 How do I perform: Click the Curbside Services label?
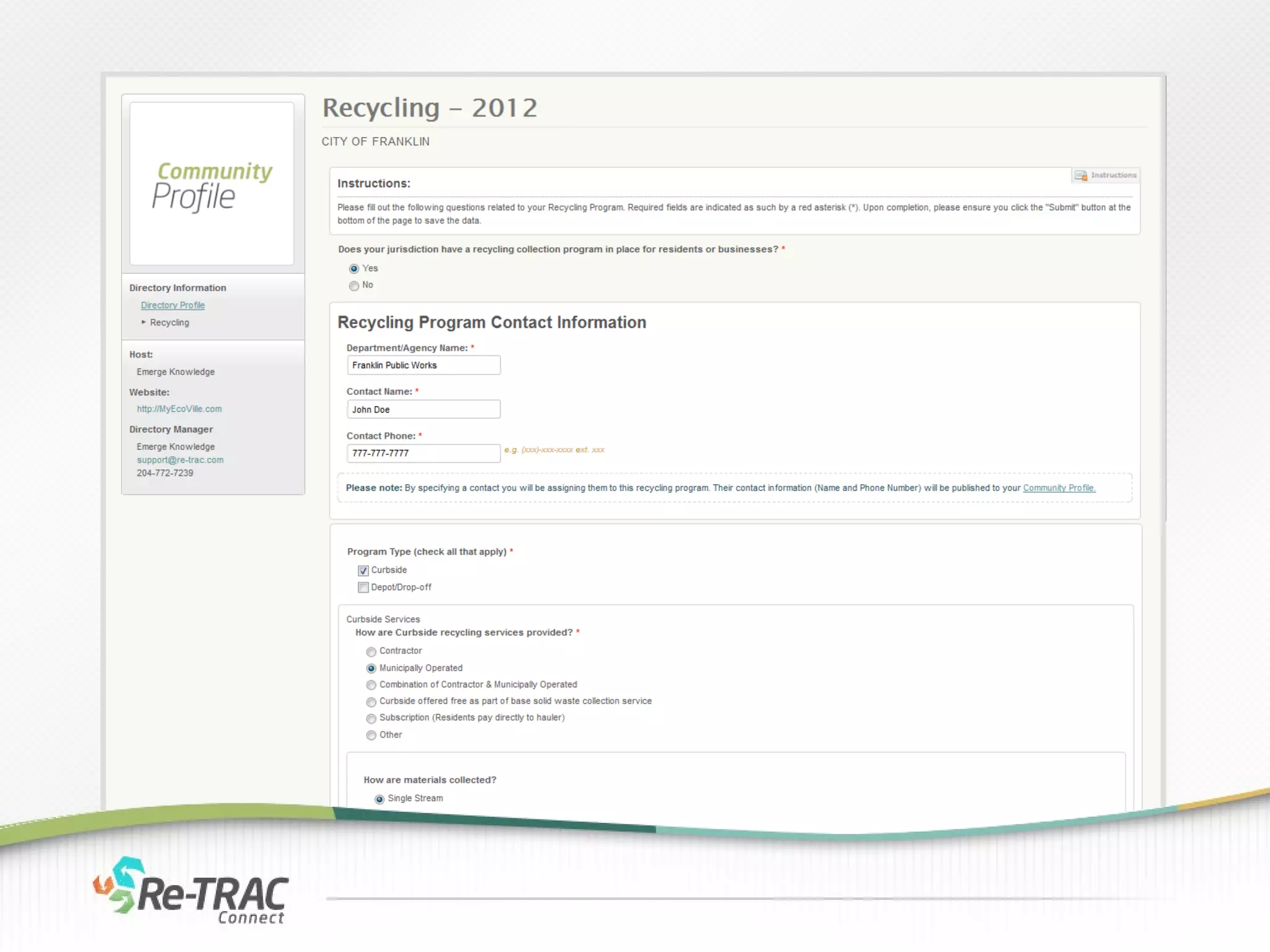coord(383,619)
